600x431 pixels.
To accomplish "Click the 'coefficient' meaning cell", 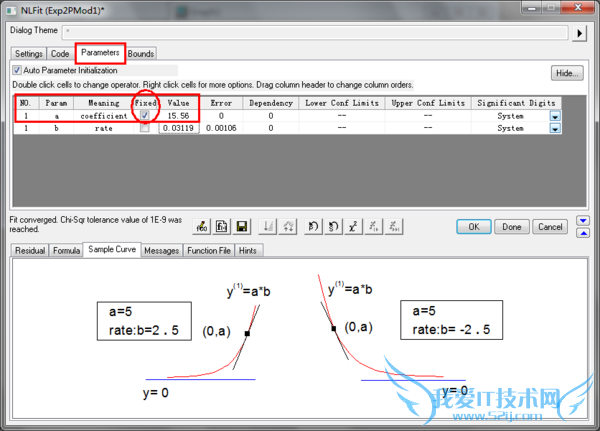I will (x=104, y=116).
